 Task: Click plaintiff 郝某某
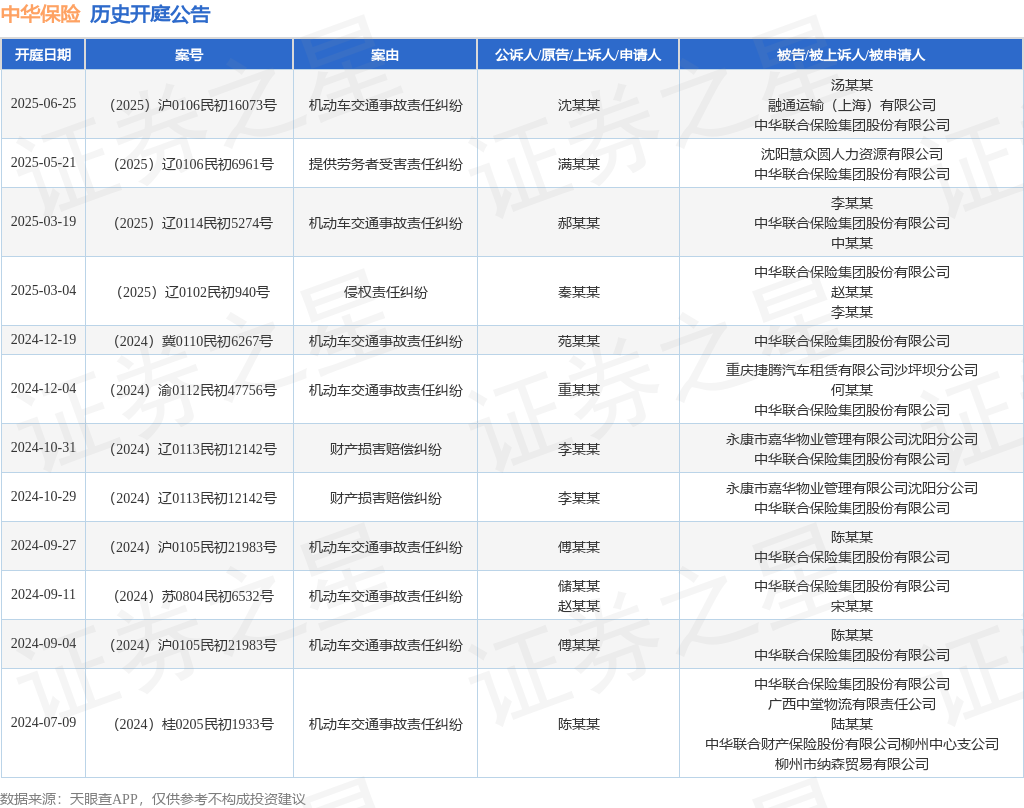[x=579, y=223]
